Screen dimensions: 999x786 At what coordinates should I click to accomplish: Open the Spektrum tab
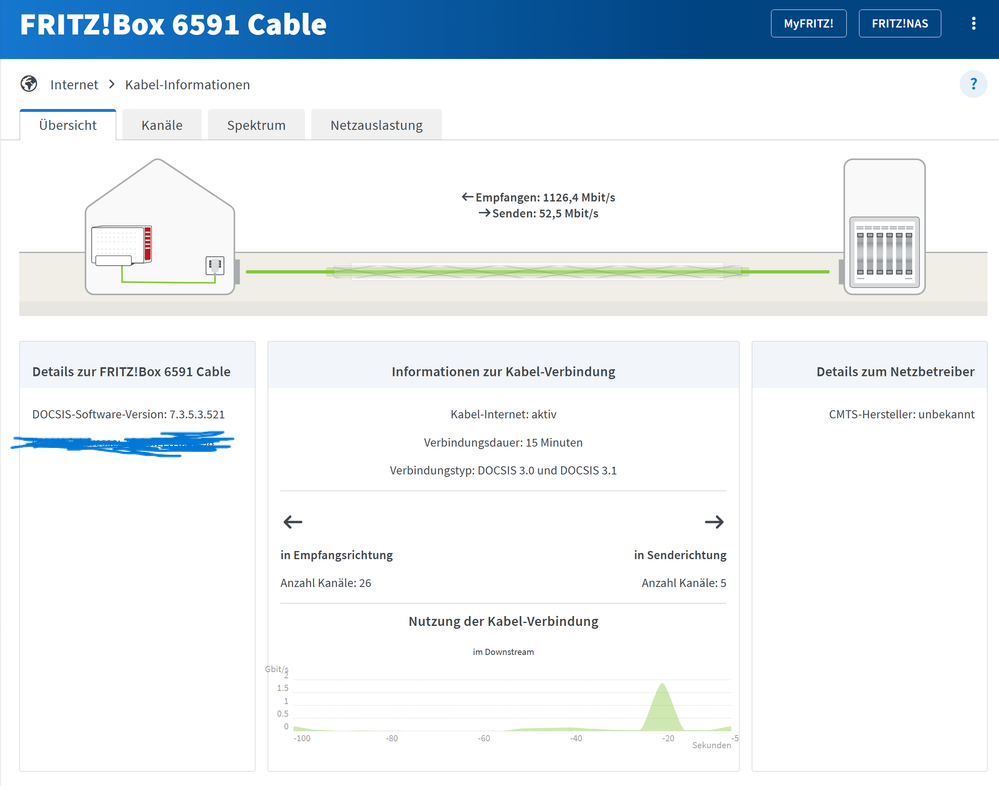tap(256, 125)
